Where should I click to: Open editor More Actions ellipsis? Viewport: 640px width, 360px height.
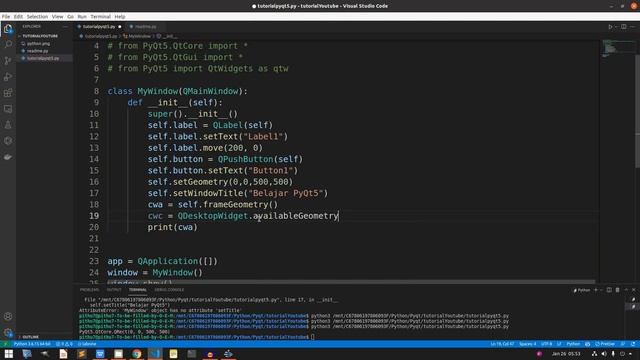(x=633, y=27)
